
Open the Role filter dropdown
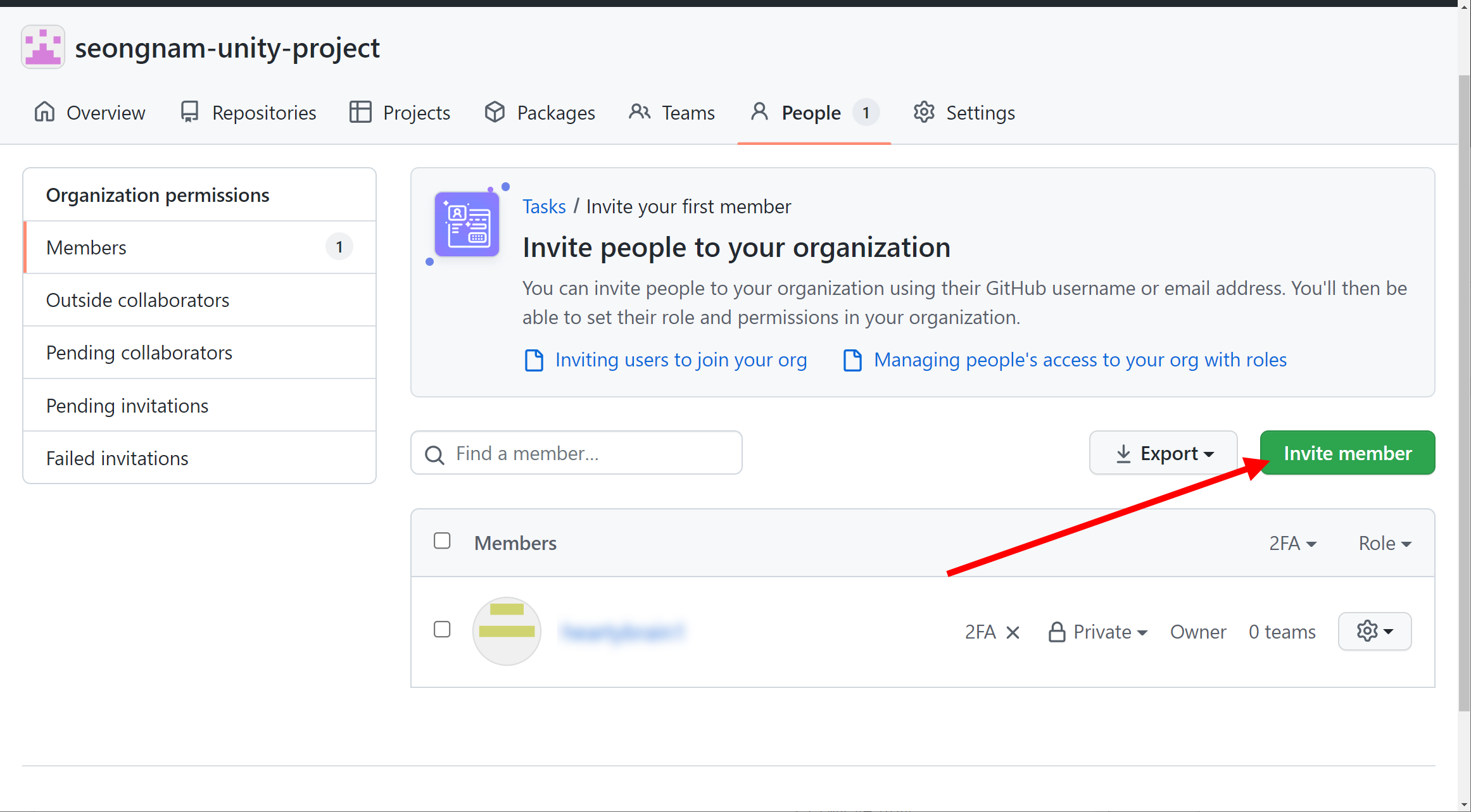coord(1384,544)
